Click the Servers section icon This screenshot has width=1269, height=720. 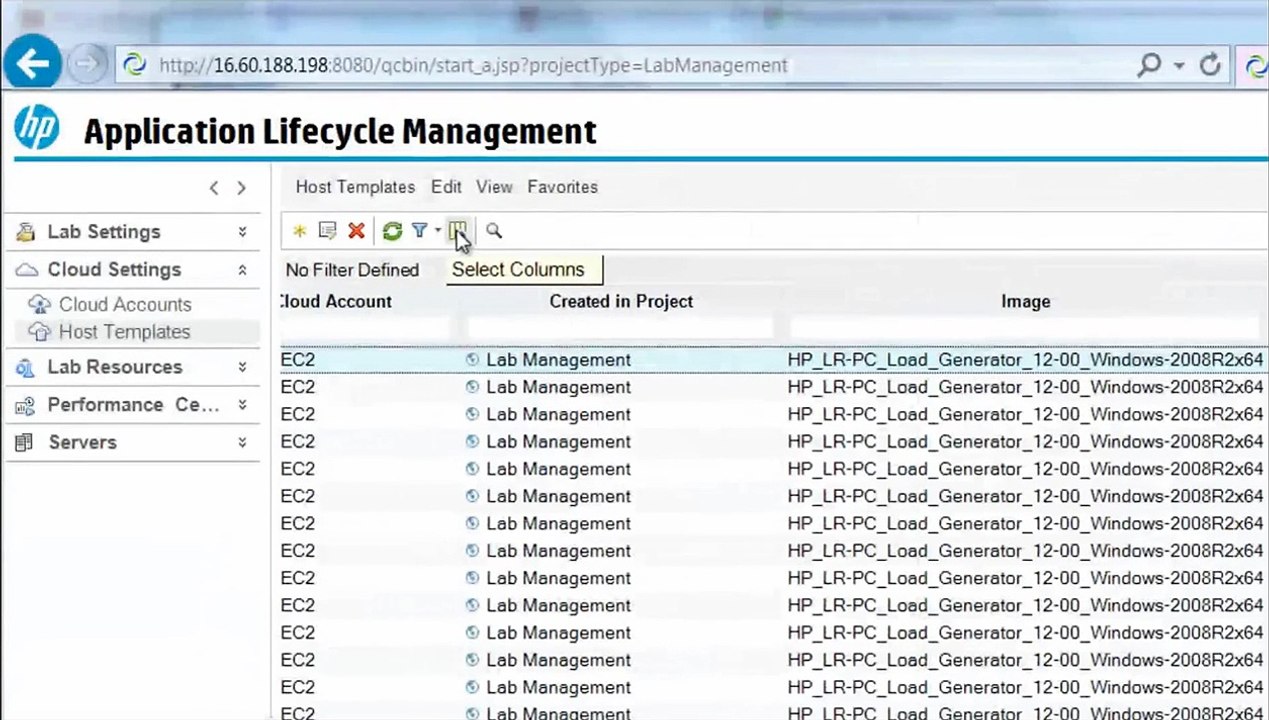tap(26, 442)
